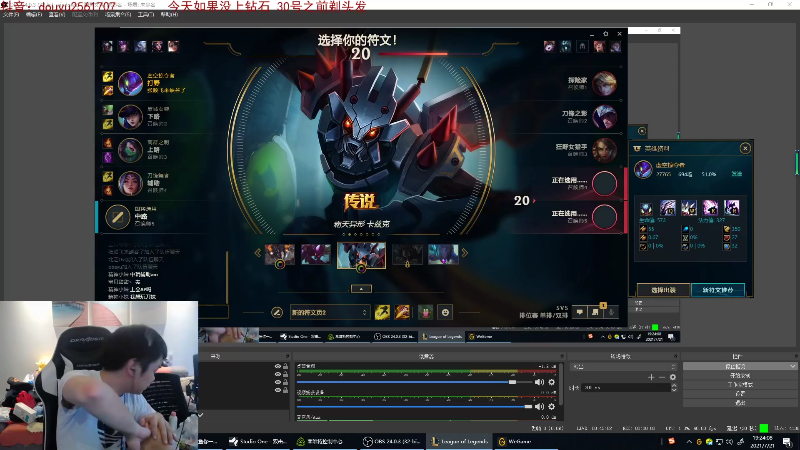
Task: Open the 帮助(H) menu in OBS
Action: pos(169,15)
